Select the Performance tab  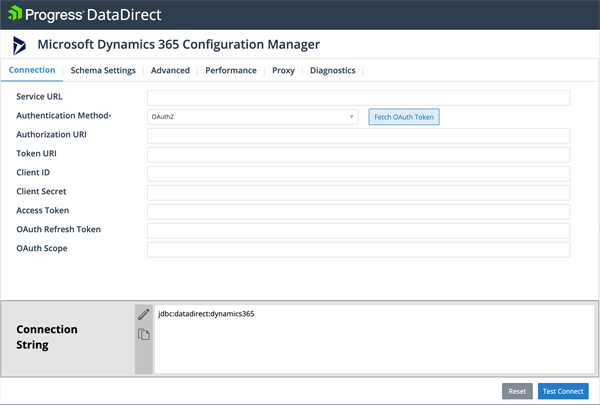tap(231, 71)
